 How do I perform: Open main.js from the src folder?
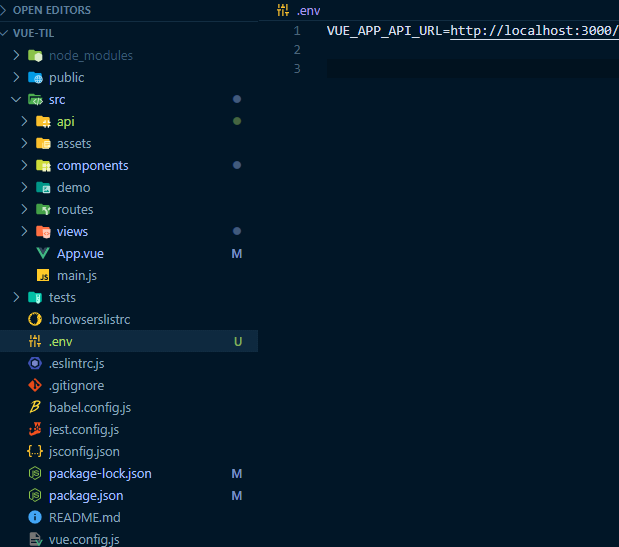click(77, 276)
